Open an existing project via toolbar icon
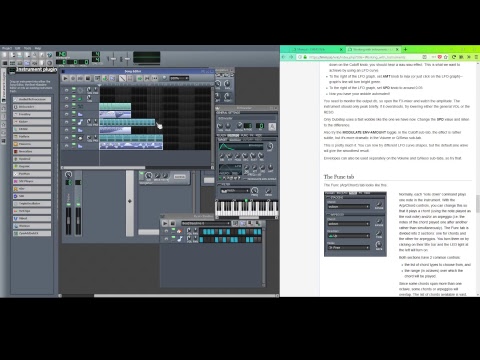Screen dimensions: 480x360 tap(20, 55)
